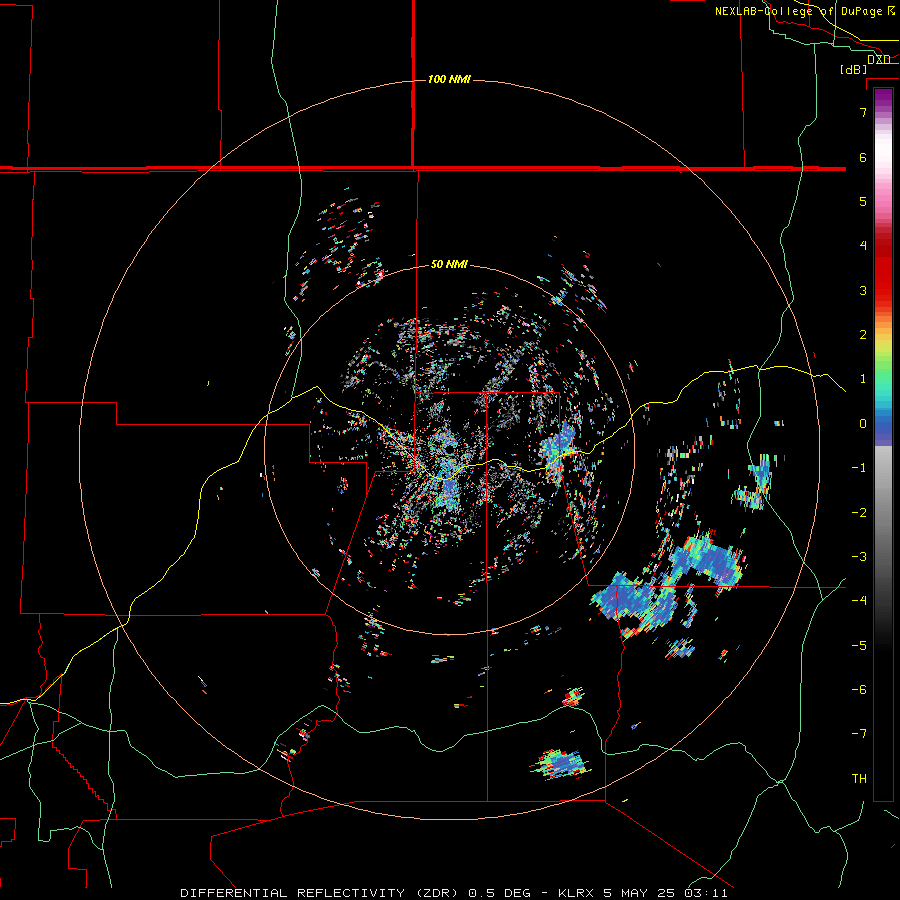900x900 pixels.
Task: Click the "-2" value on the color scale
Action: pos(859,513)
